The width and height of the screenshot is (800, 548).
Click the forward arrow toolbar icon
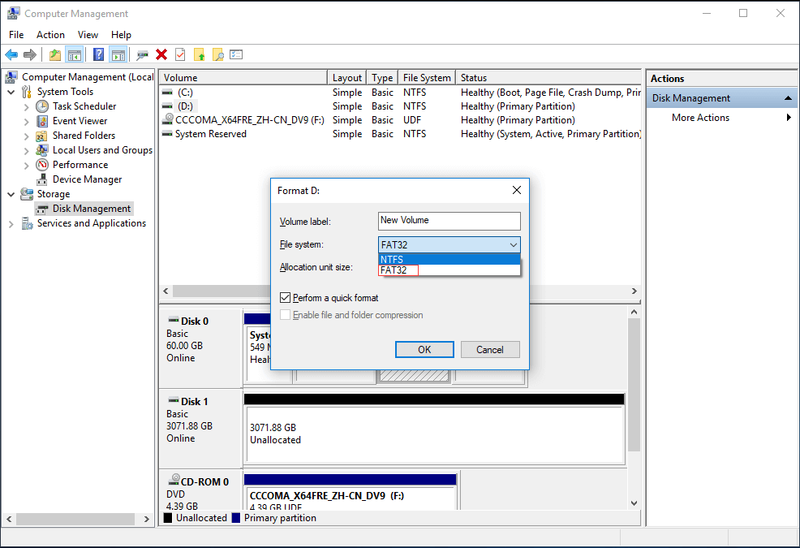click(30, 55)
